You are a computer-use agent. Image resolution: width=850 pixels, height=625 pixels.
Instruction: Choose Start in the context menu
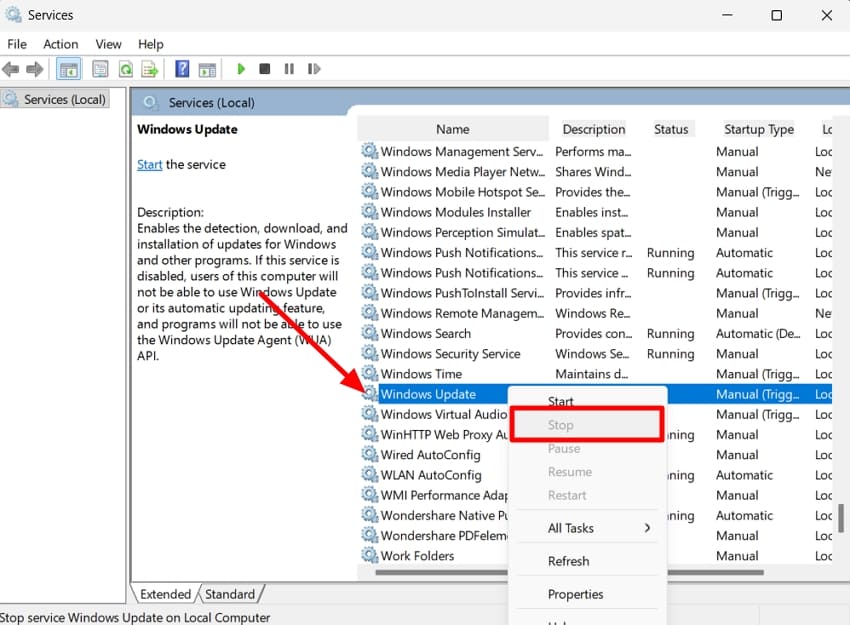tap(561, 402)
